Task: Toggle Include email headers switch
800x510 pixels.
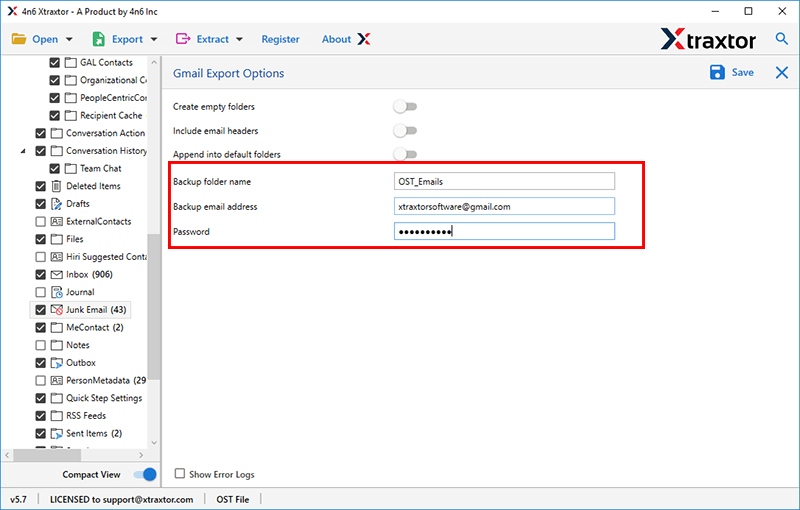Action: pyautogui.click(x=405, y=131)
